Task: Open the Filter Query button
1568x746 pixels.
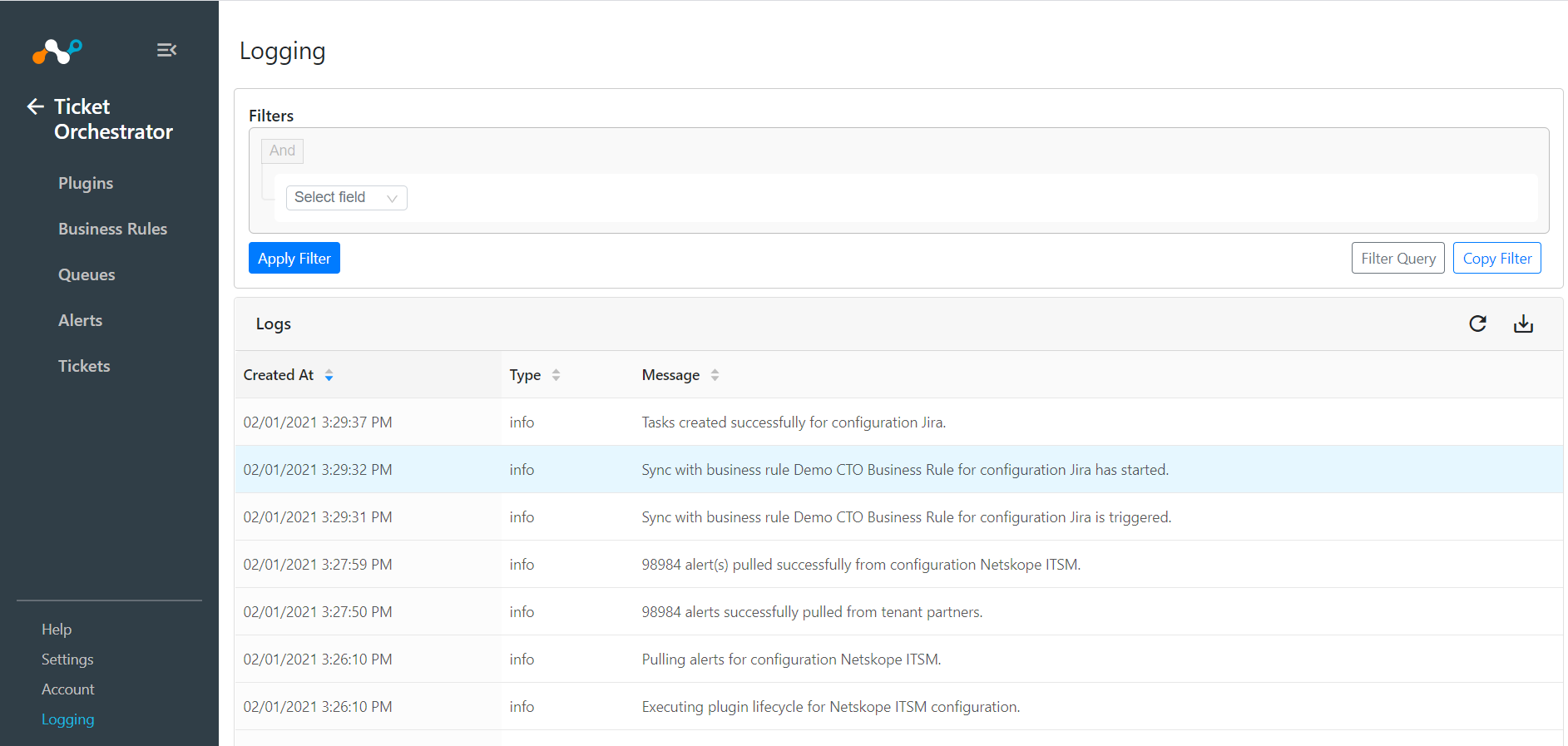Action: [1398, 258]
